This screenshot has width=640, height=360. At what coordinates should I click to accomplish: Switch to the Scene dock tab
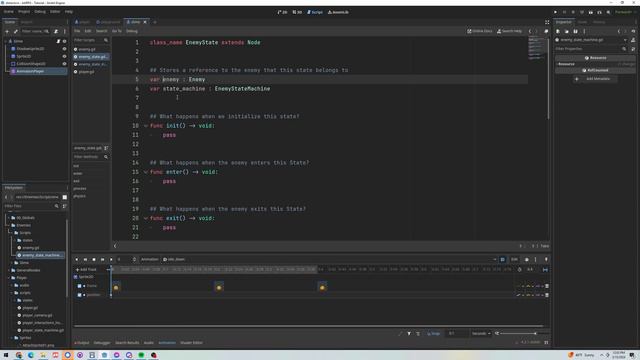(x=10, y=22)
